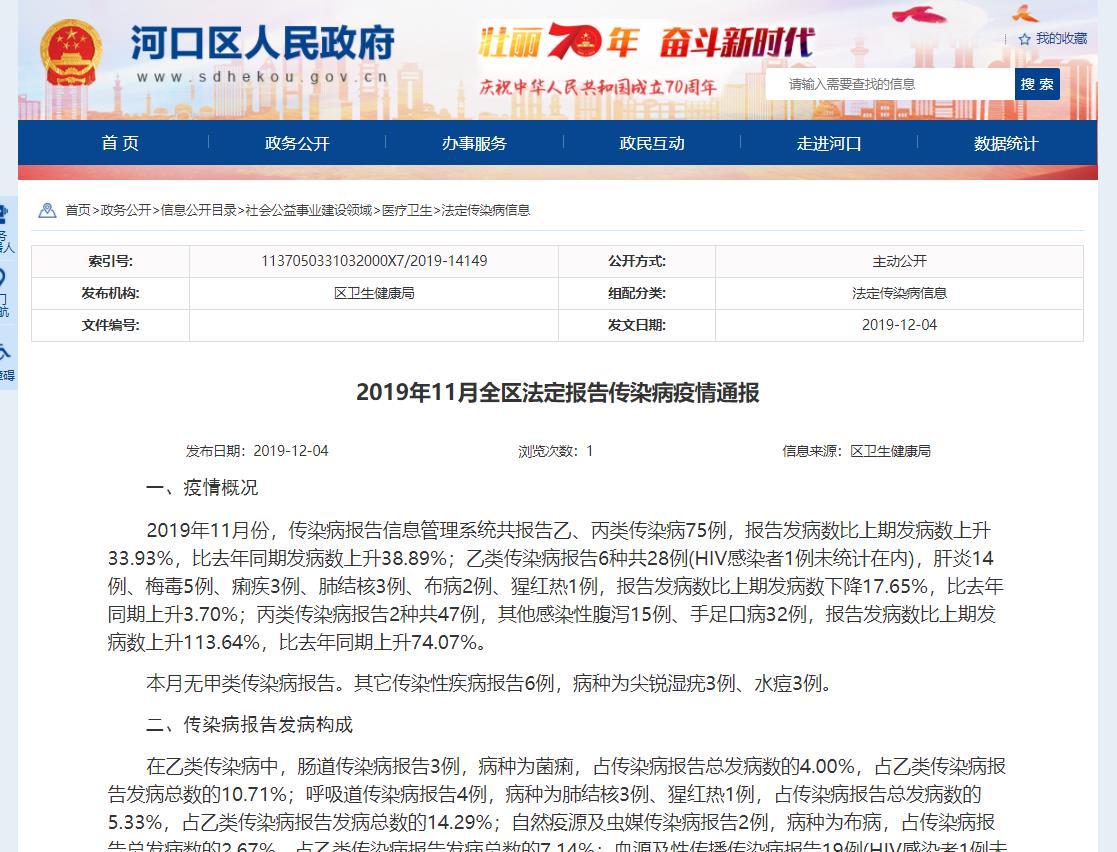The image size is (1117, 852).
Task: Click the breadcrumb location pin icon
Action: click(47, 210)
